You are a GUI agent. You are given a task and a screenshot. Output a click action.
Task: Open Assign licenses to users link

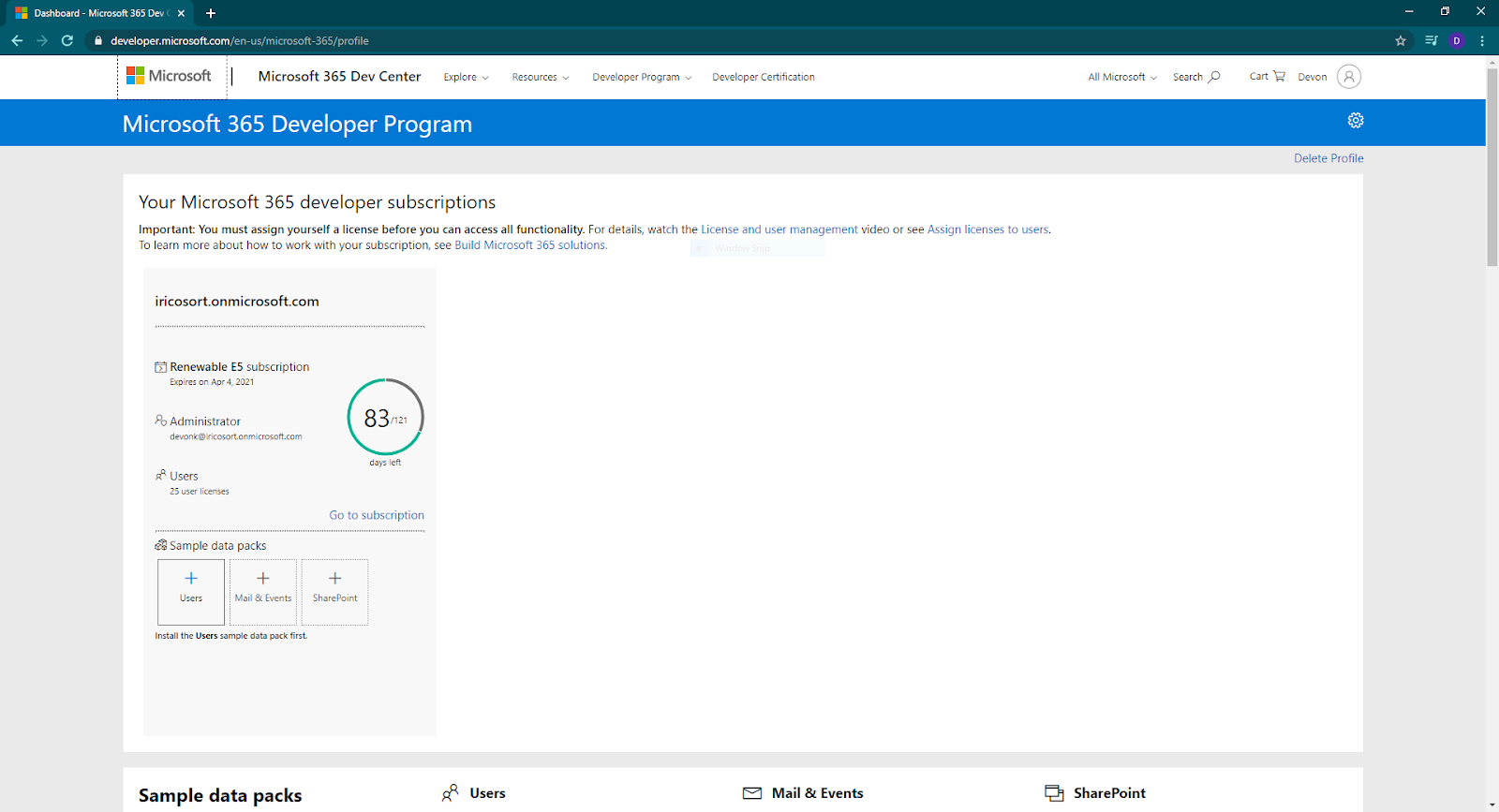tap(987, 229)
